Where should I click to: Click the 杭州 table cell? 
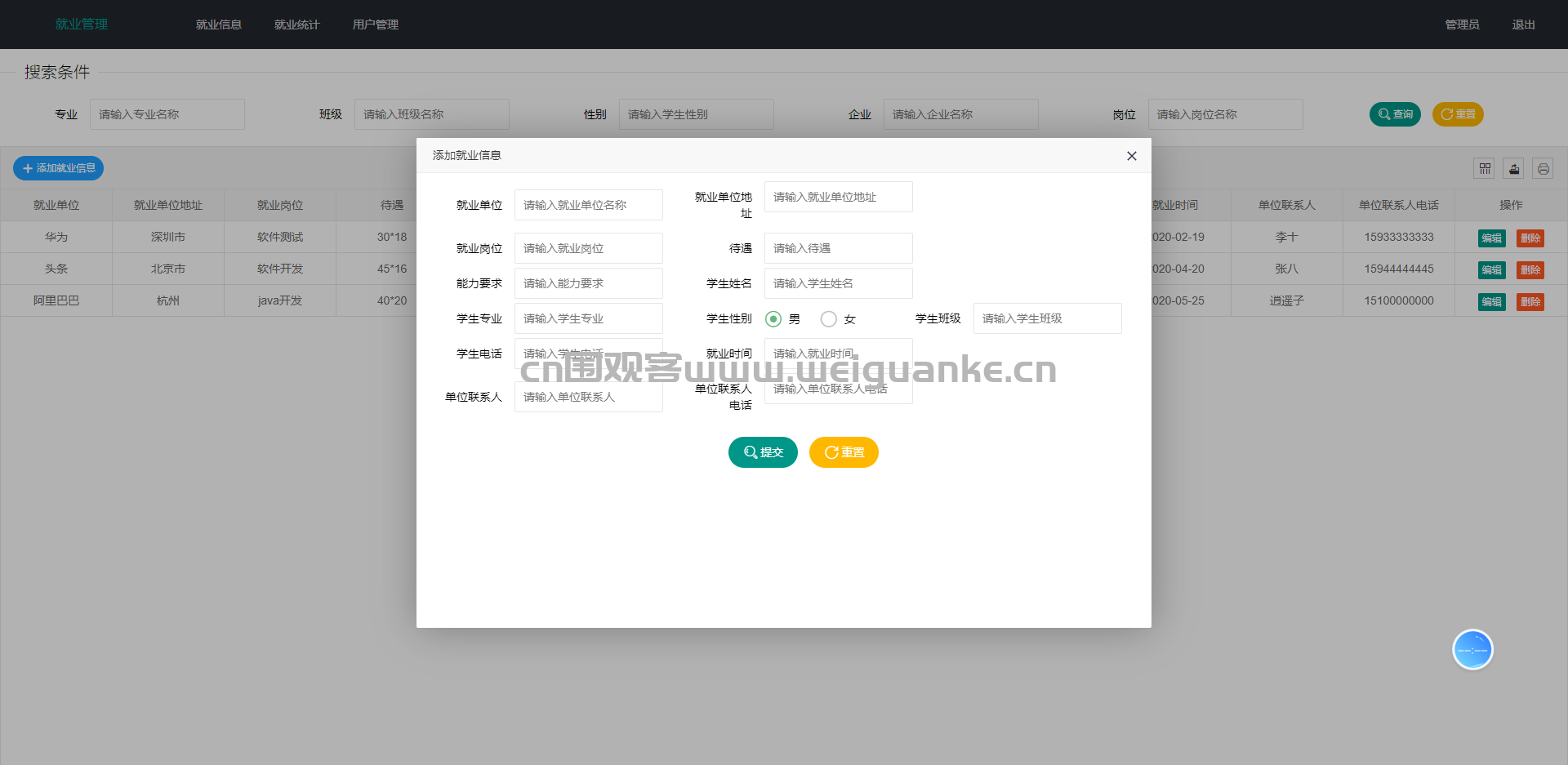[168, 300]
